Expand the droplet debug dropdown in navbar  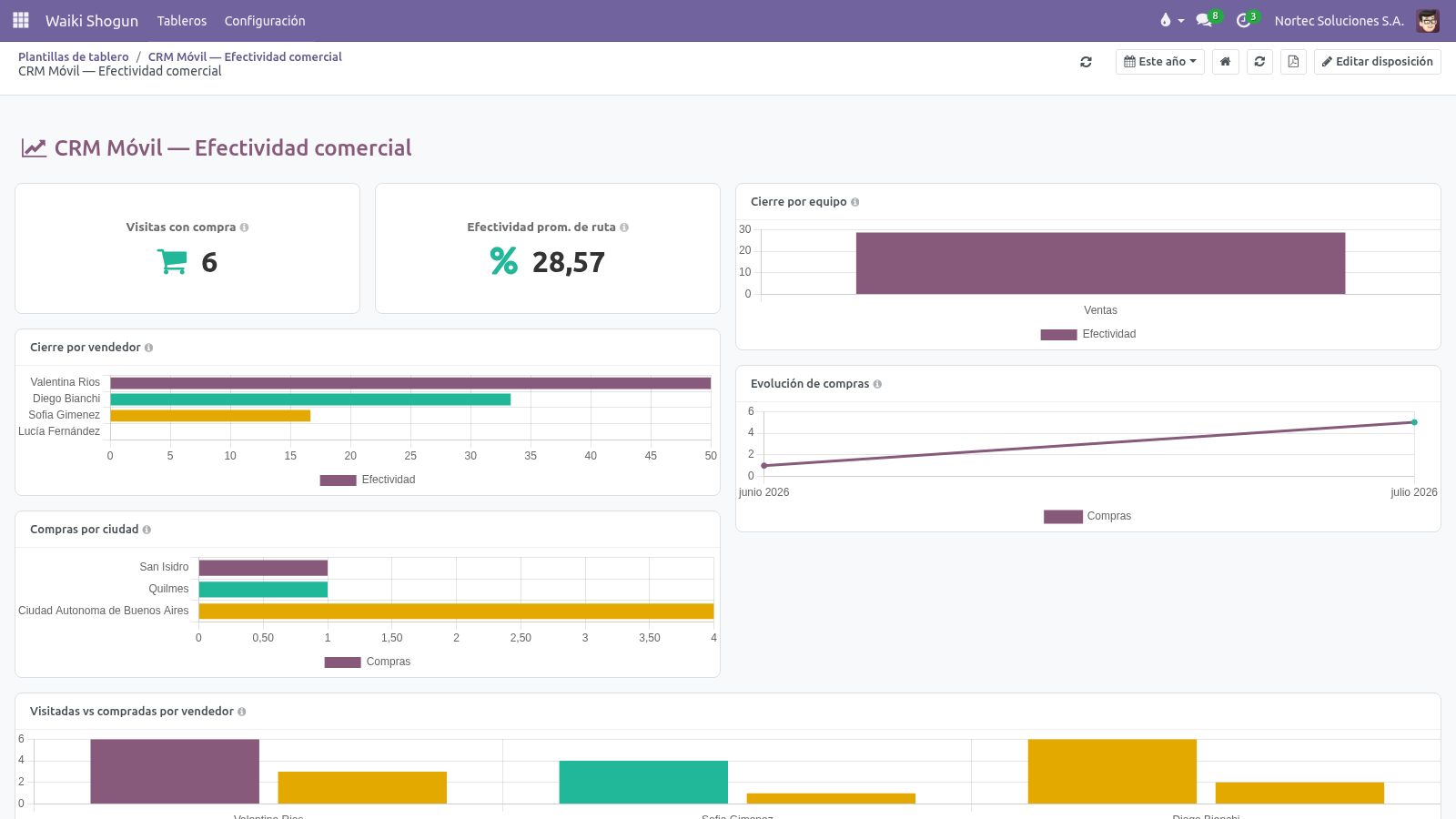pyautogui.click(x=1172, y=20)
